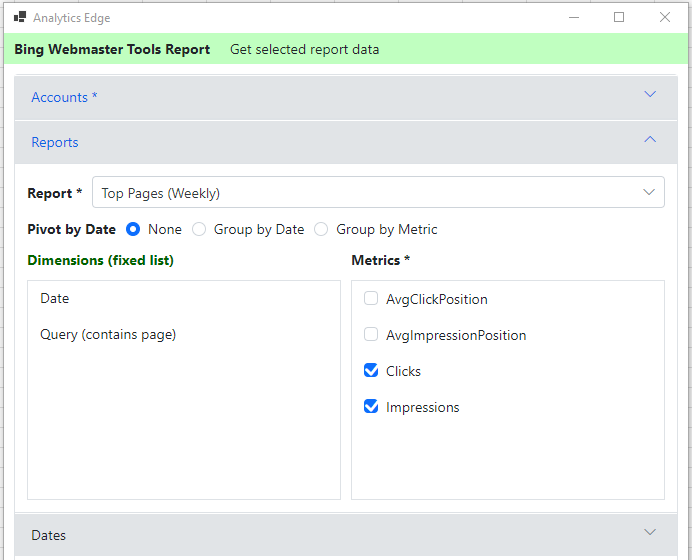Collapse the Reports section chevron
Viewport: 692px width, 560px height.
650,139
